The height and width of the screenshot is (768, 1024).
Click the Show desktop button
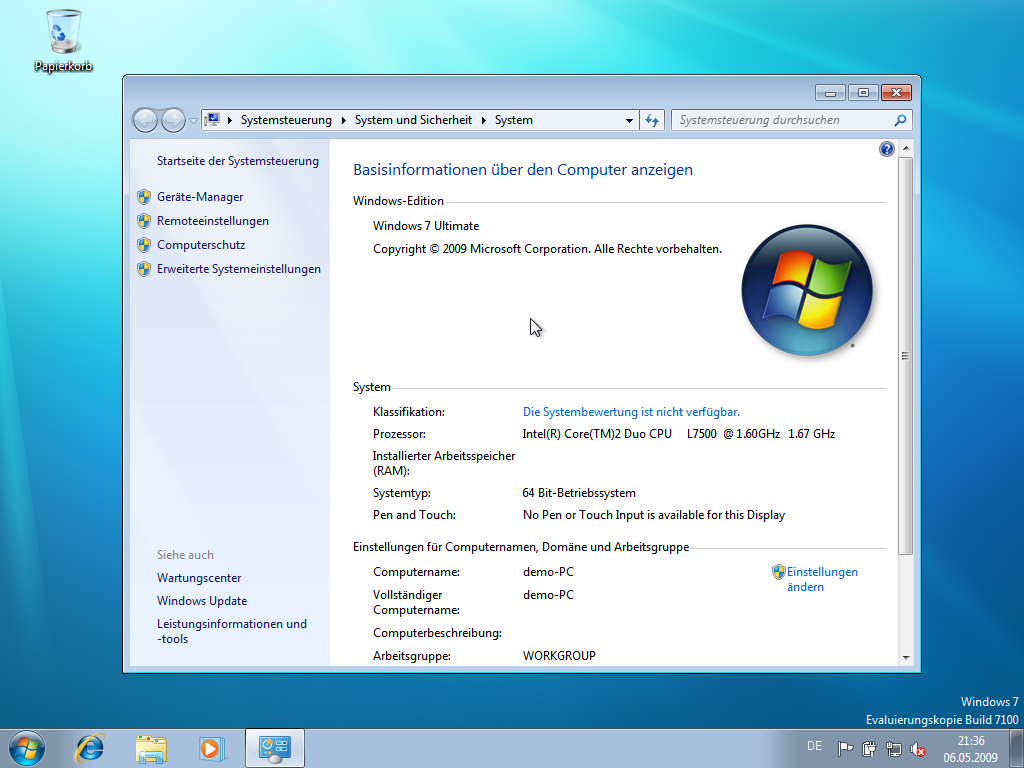click(x=1017, y=748)
